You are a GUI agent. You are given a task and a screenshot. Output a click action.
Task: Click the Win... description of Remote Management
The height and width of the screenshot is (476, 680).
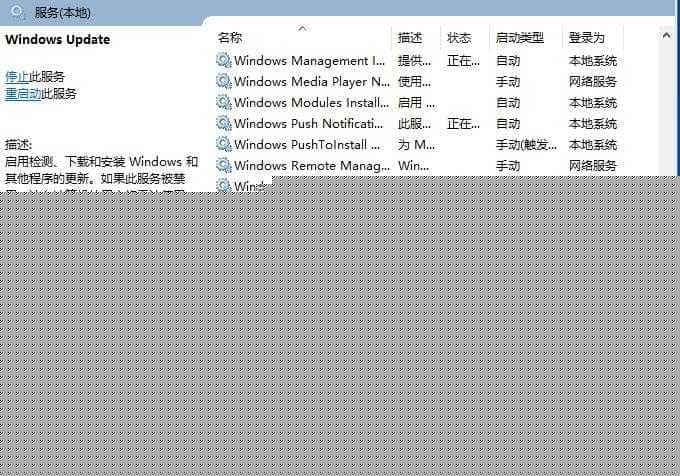point(413,166)
